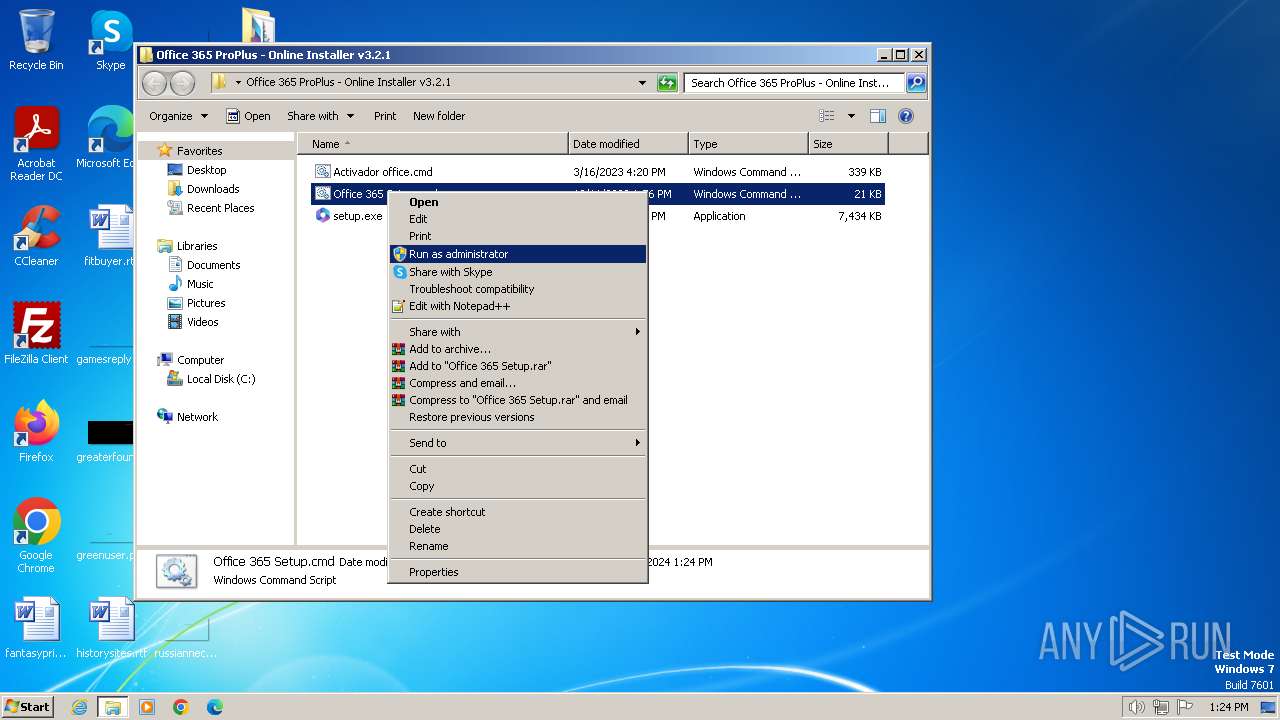Open the Share with toolbar dropdown
The height and width of the screenshot is (720, 1280).
[320, 116]
